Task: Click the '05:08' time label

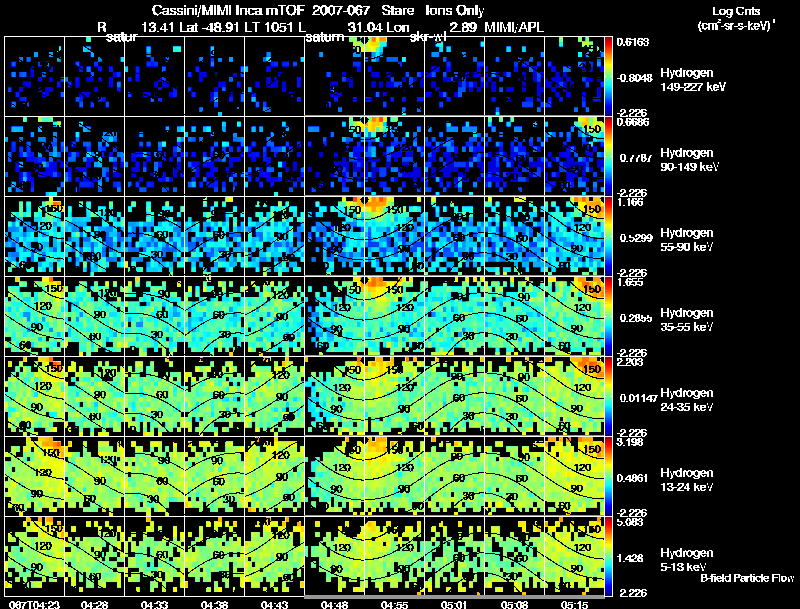Action: tap(514, 604)
